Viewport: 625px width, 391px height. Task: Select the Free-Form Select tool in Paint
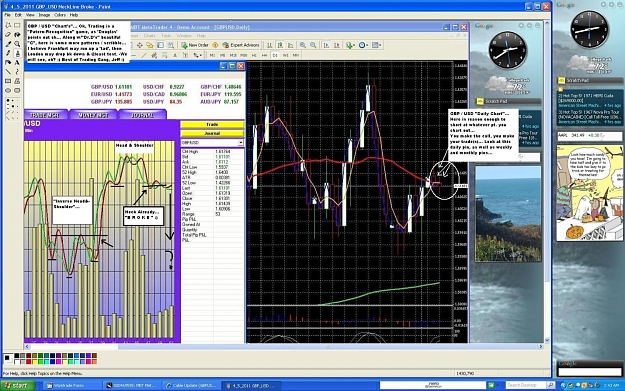click(8, 25)
